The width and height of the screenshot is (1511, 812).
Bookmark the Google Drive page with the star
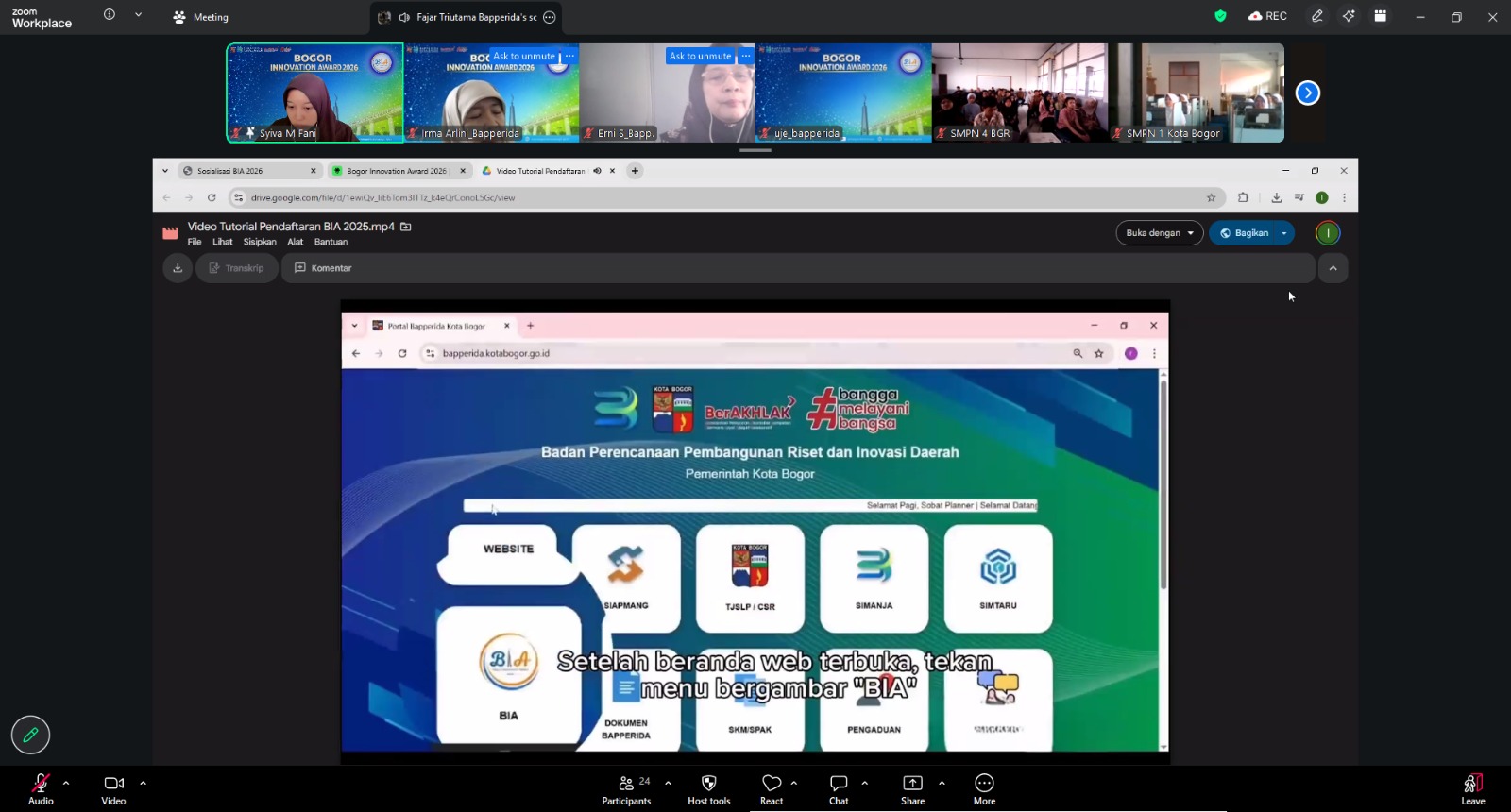(1211, 197)
